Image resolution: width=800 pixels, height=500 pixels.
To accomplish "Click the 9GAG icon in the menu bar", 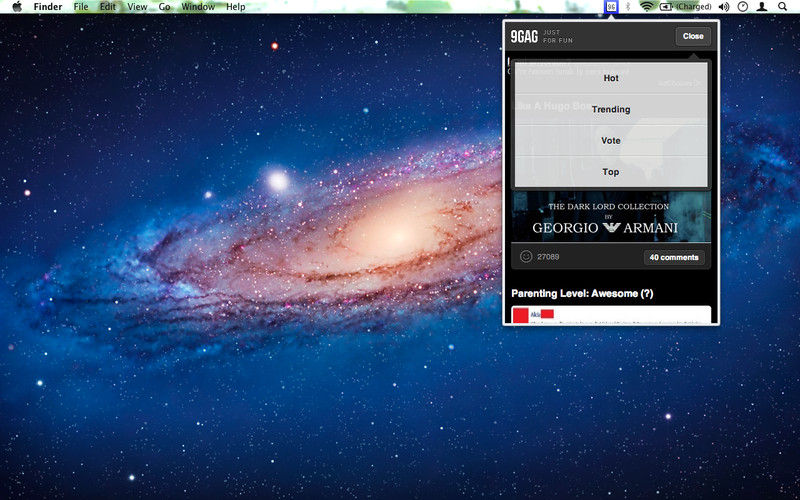I will coord(611,7).
